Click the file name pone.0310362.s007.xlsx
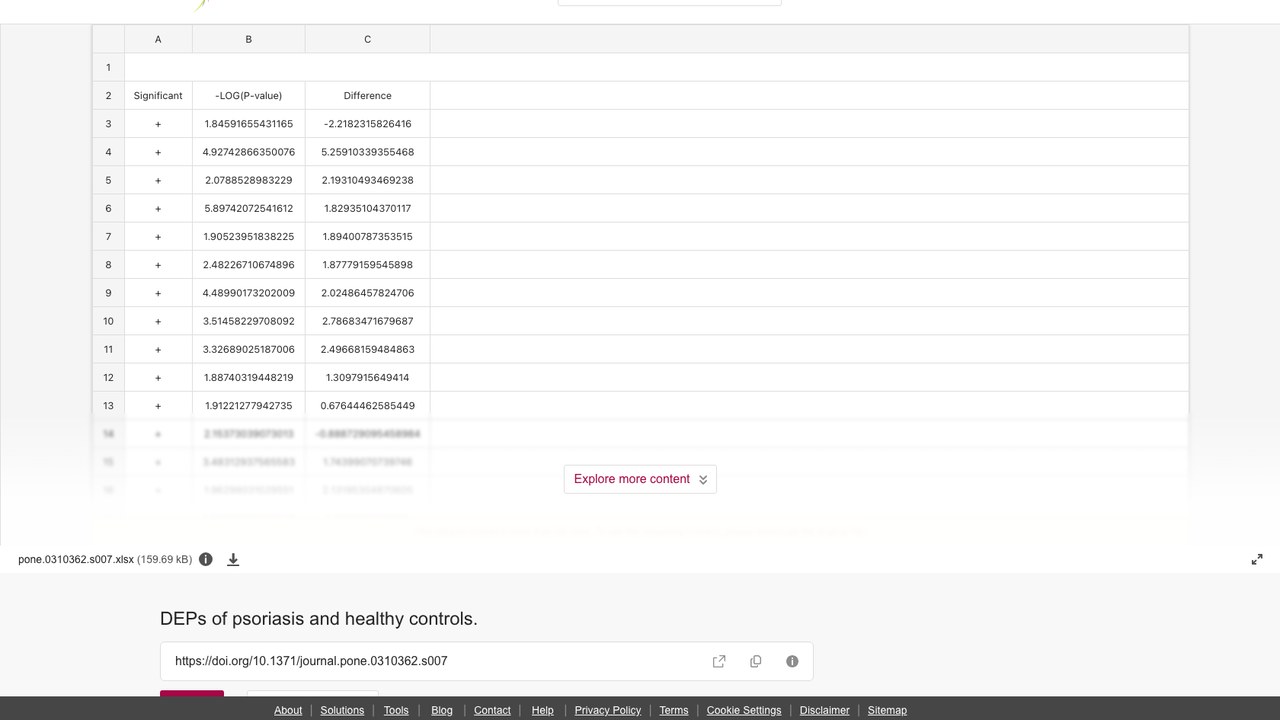 click(76, 560)
